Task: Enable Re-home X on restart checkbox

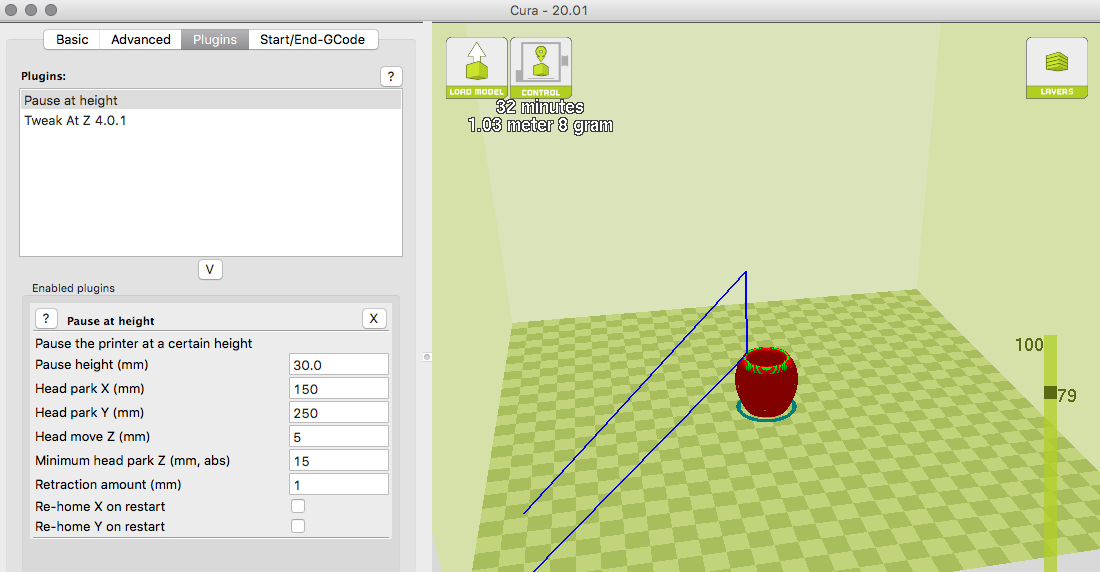Action: click(298, 506)
